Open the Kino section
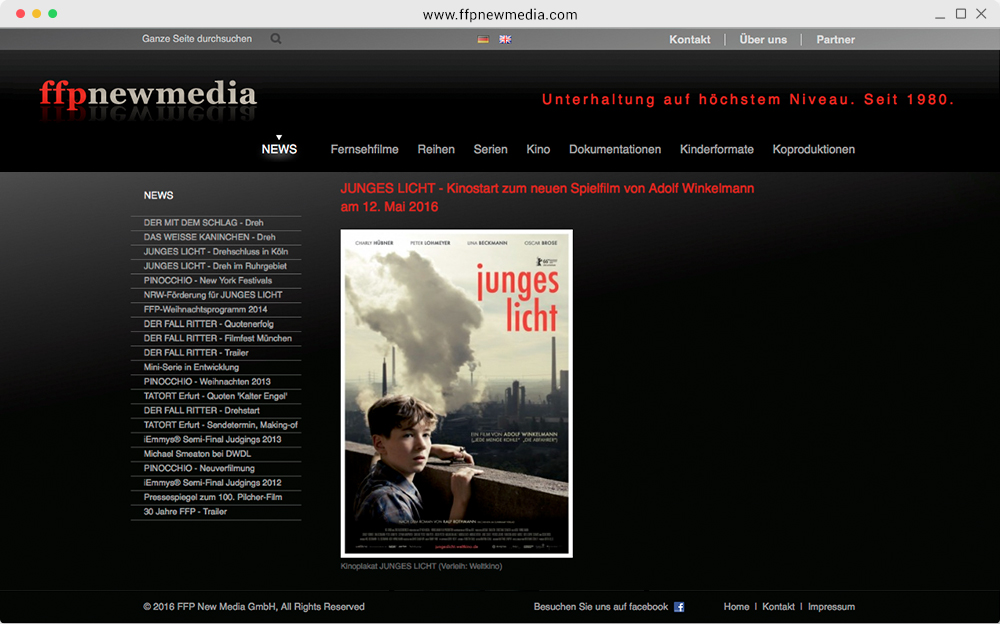The width and height of the screenshot is (1000, 624). coord(538,149)
